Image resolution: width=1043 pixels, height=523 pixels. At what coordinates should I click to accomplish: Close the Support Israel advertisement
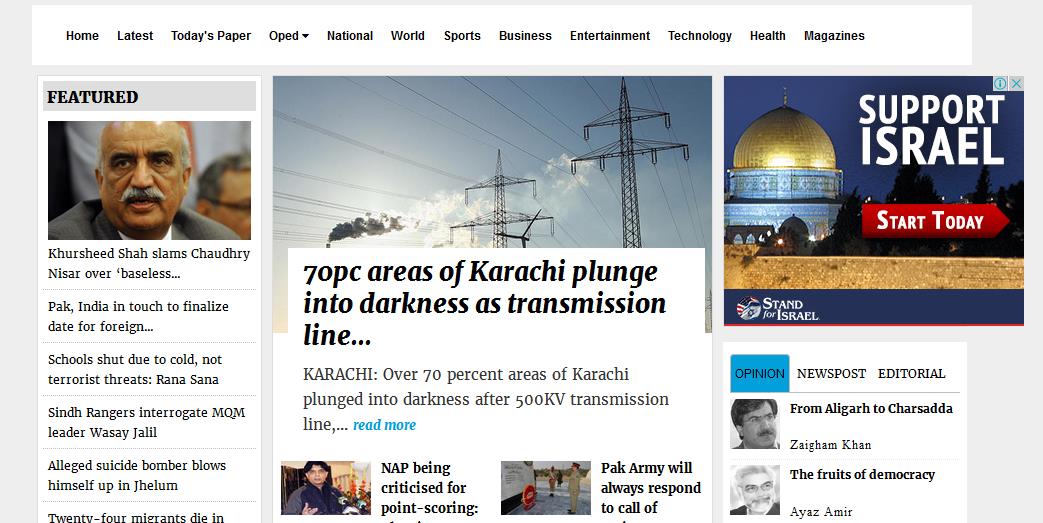click(x=1016, y=83)
